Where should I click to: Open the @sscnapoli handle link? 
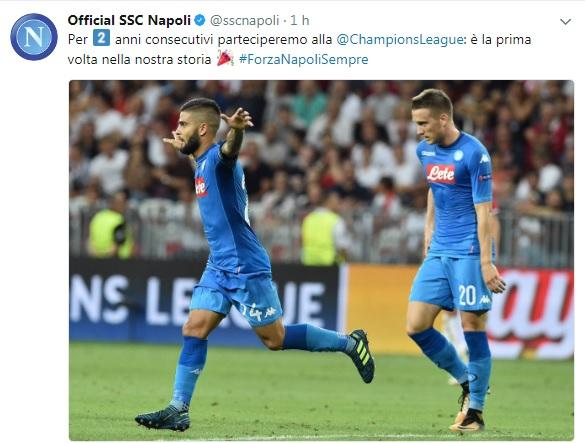[x=244, y=21]
